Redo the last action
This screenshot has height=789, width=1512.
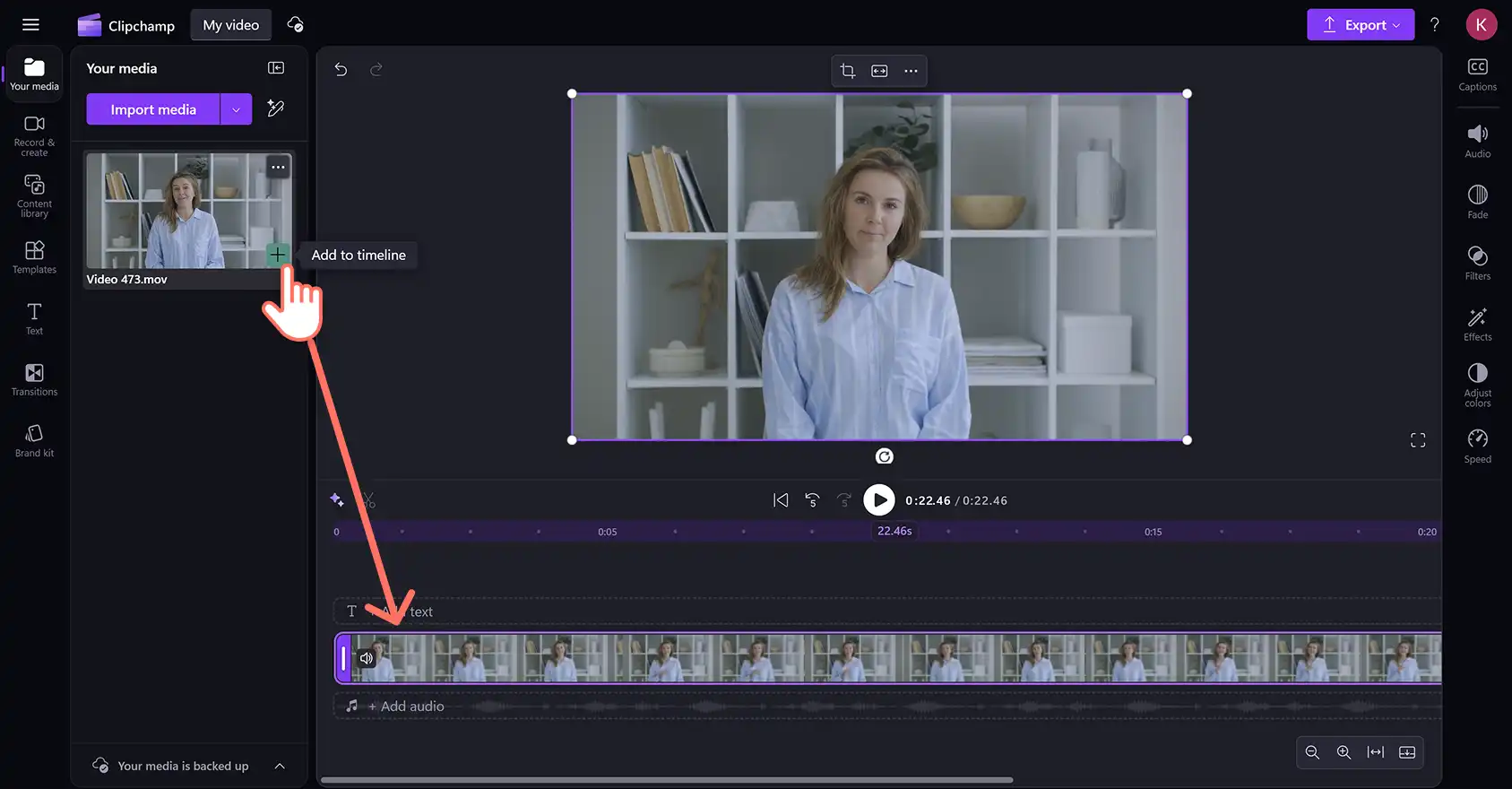coord(376,69)
